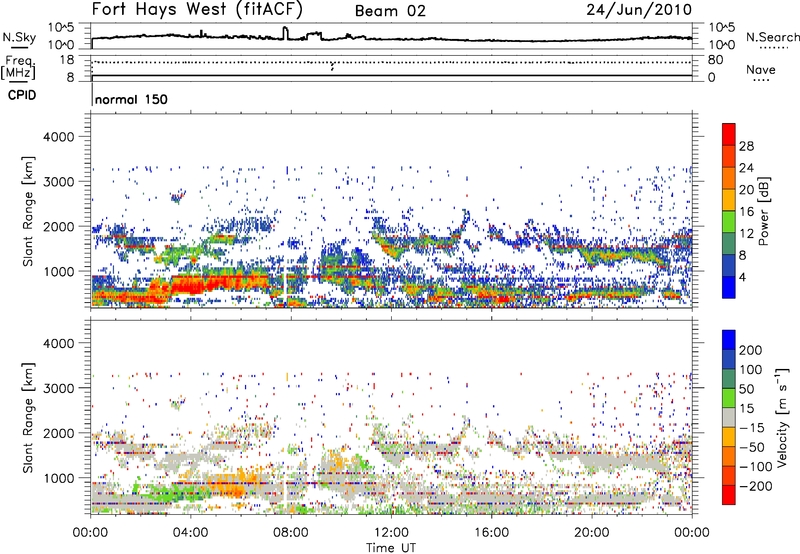Click the spike in sky noise near 08:00
The image size is (800, 554).
[x=285, y=33]
